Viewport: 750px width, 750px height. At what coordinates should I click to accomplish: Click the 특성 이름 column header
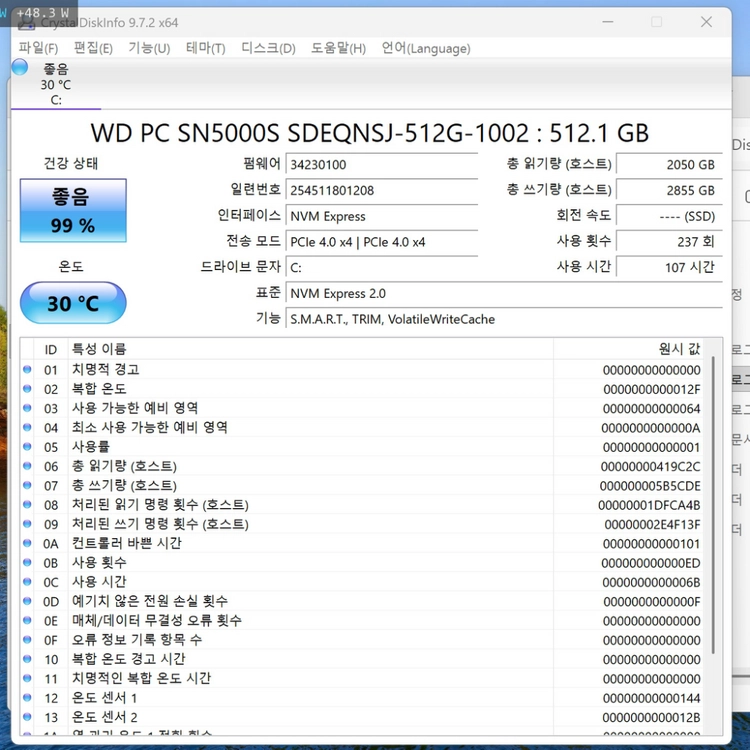[x=311, y=349]
